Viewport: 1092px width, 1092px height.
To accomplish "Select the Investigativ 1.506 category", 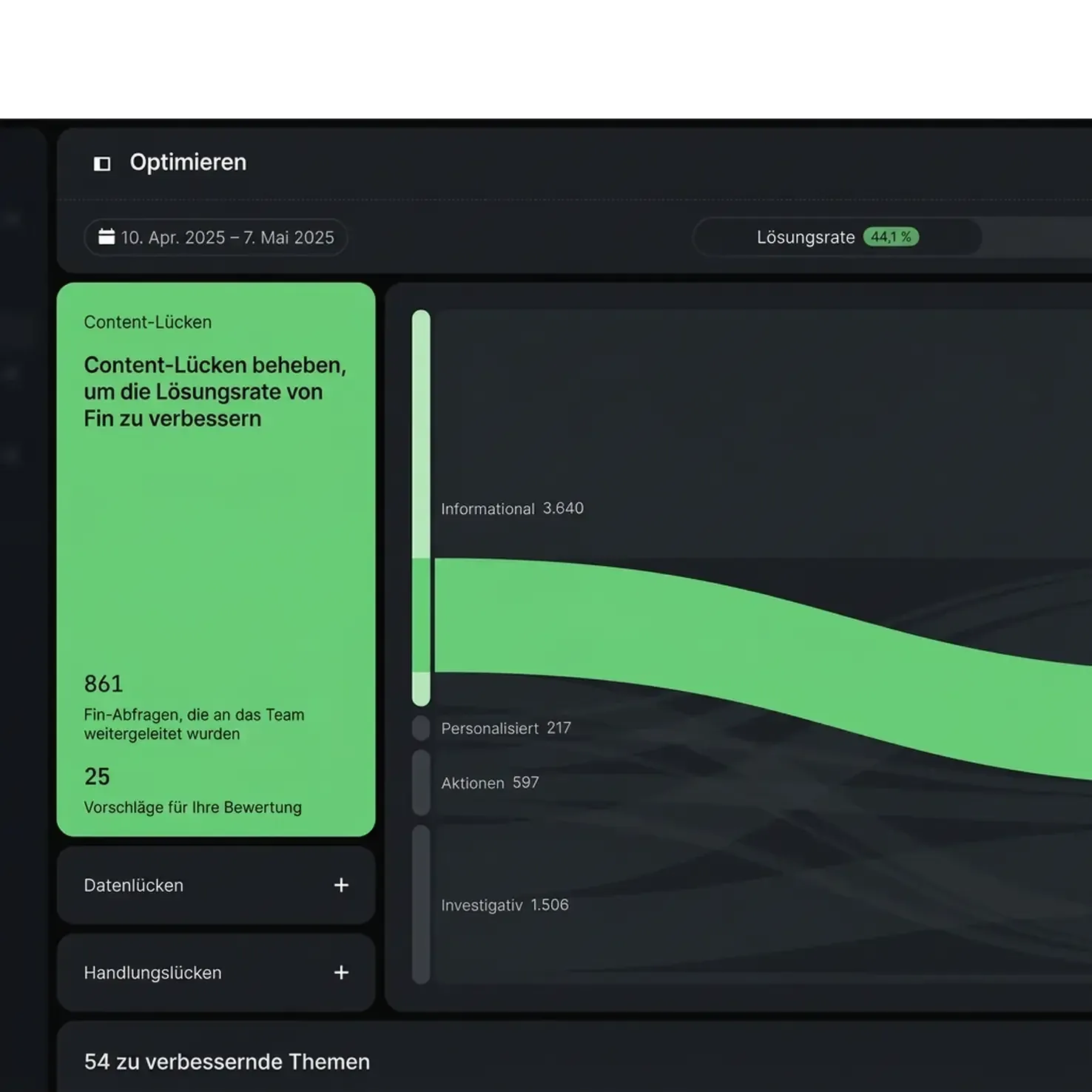I will click(x=505, y=905).
